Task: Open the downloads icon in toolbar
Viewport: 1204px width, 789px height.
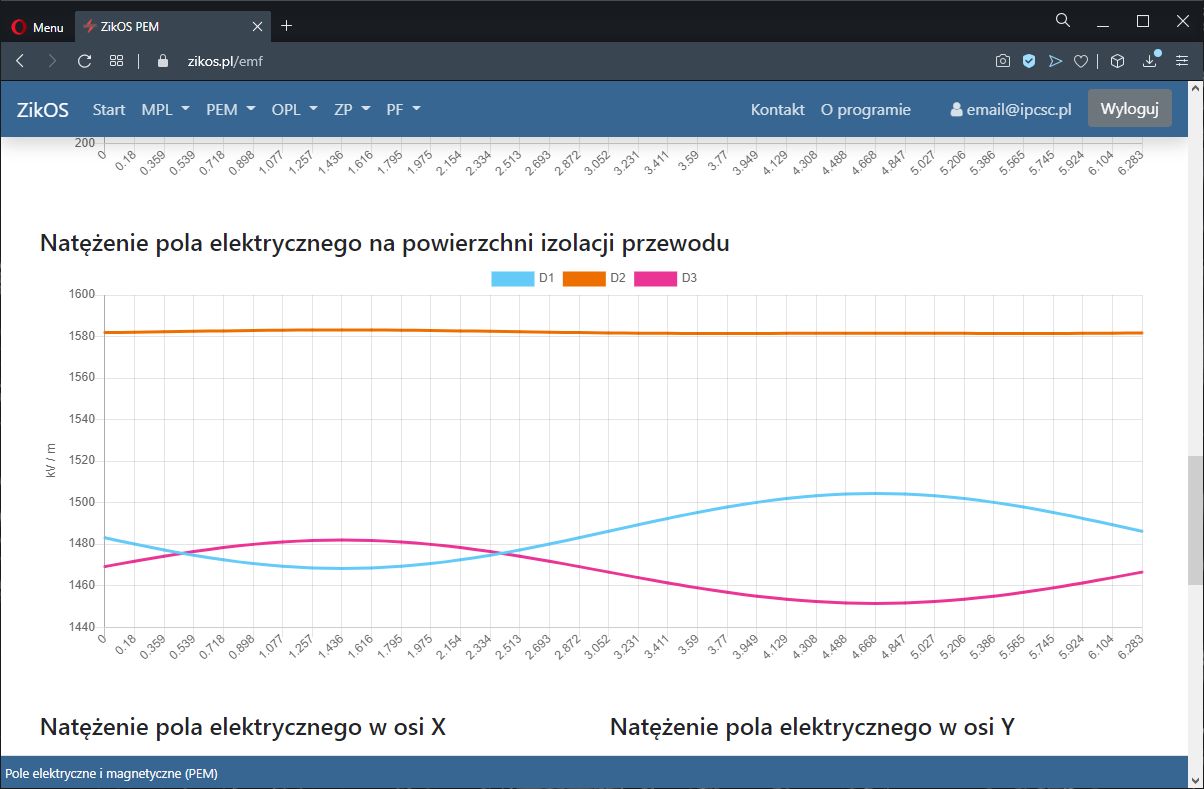Action: tap(1150, 61)
